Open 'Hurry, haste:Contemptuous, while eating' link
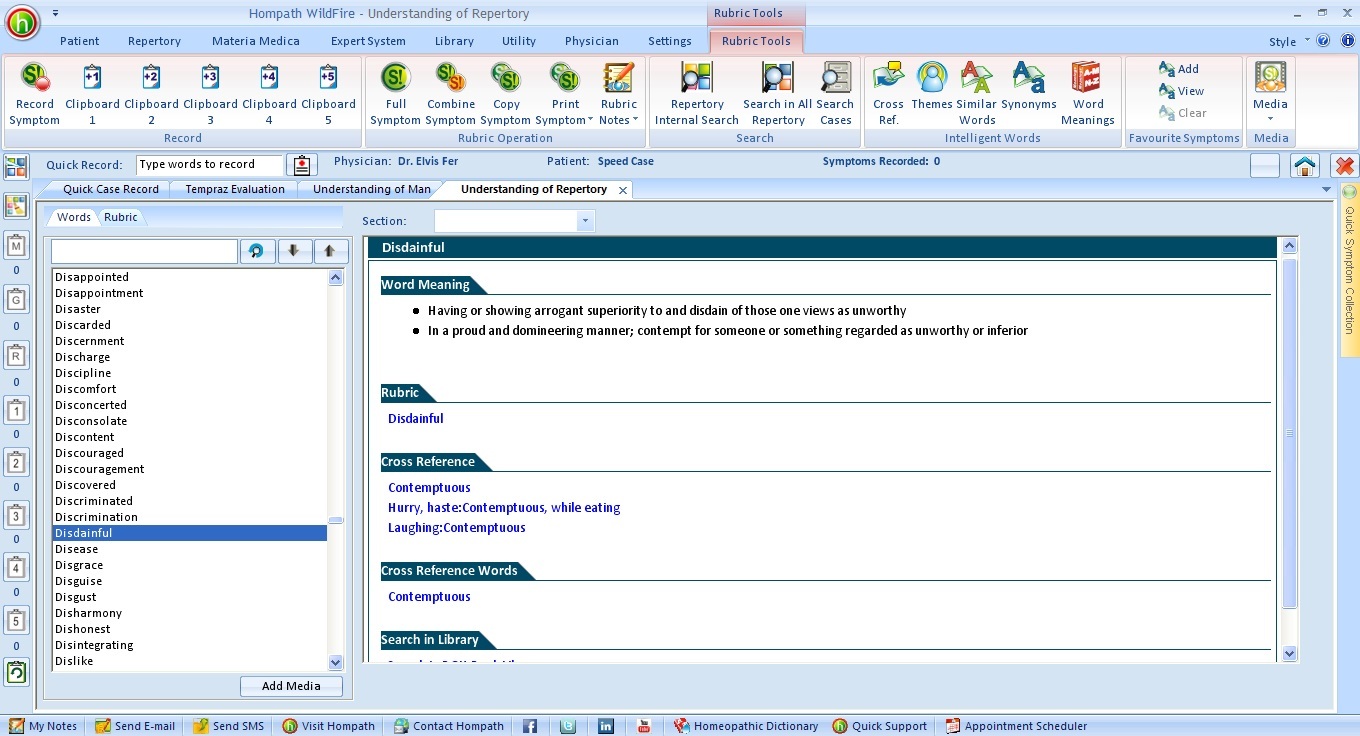Screen dimensions: 1360x736 (504, 508)
